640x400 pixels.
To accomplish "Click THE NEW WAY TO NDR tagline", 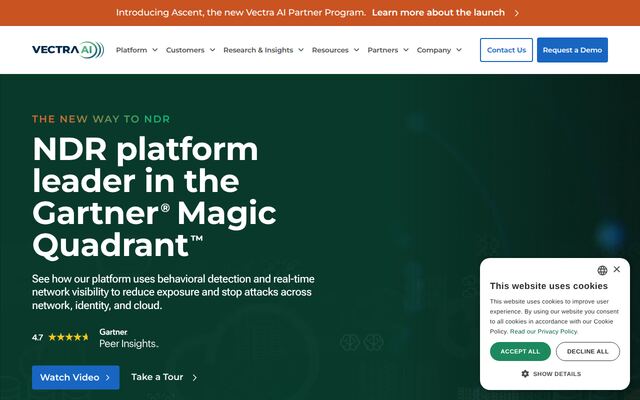I will tap(101, 119).
